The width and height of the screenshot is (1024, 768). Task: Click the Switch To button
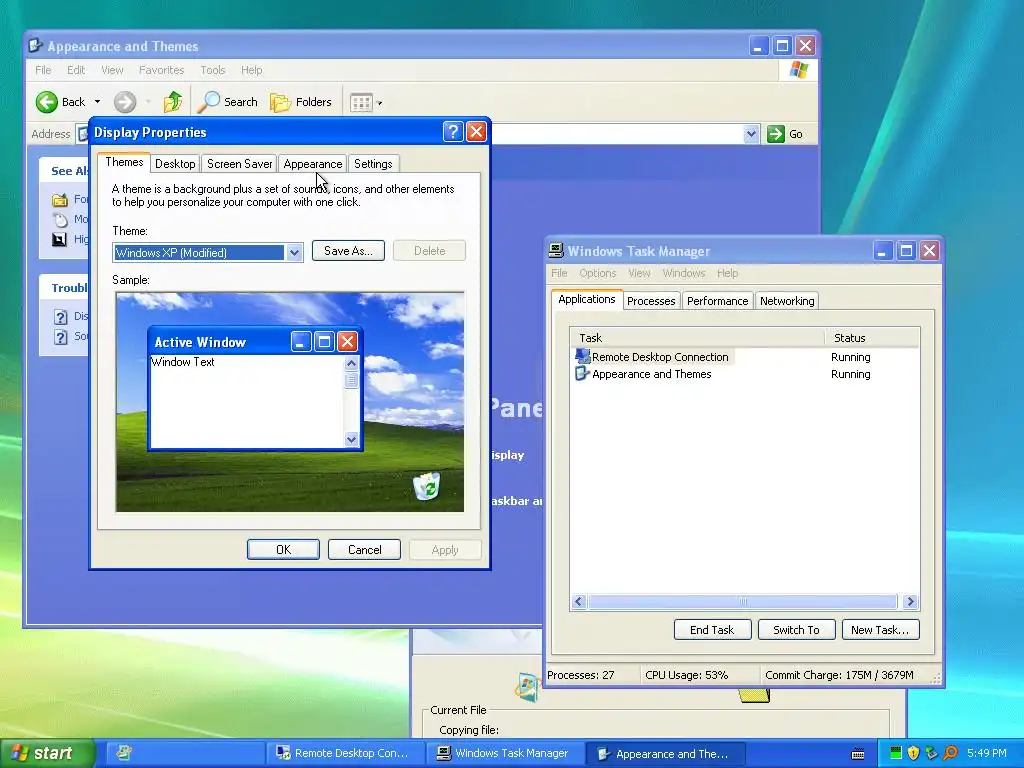pos(796,630)
